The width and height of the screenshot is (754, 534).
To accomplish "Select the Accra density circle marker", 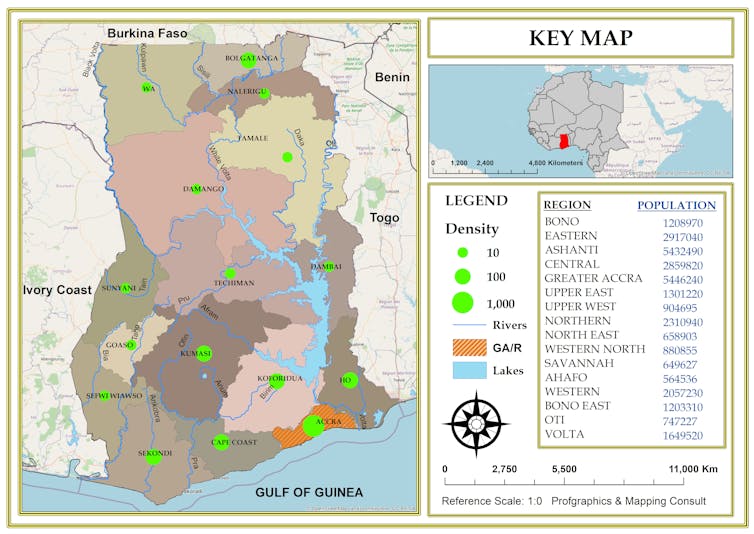I will click(313, 425).
